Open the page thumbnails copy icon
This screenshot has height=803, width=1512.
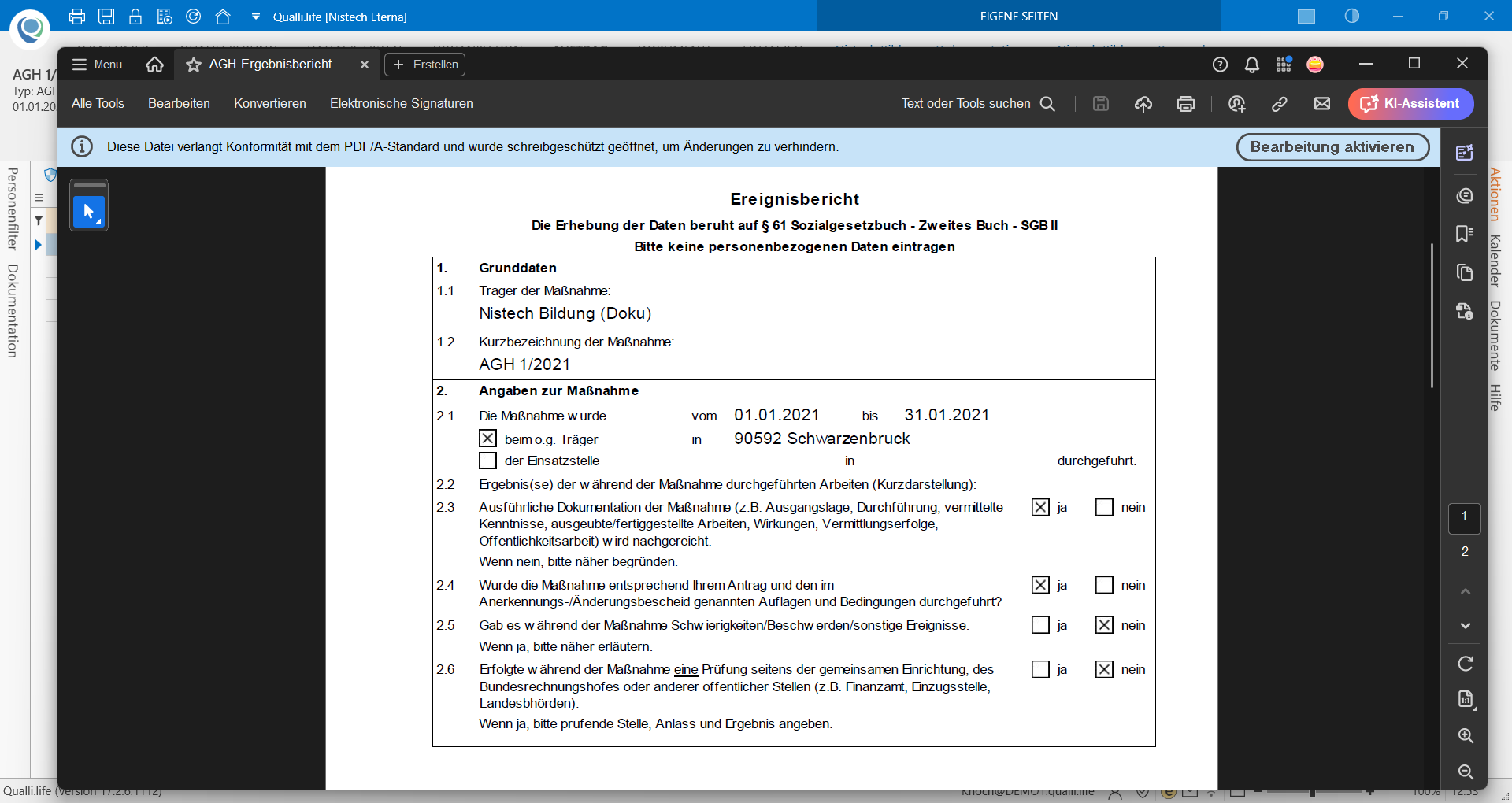[x=1465, y=272]
